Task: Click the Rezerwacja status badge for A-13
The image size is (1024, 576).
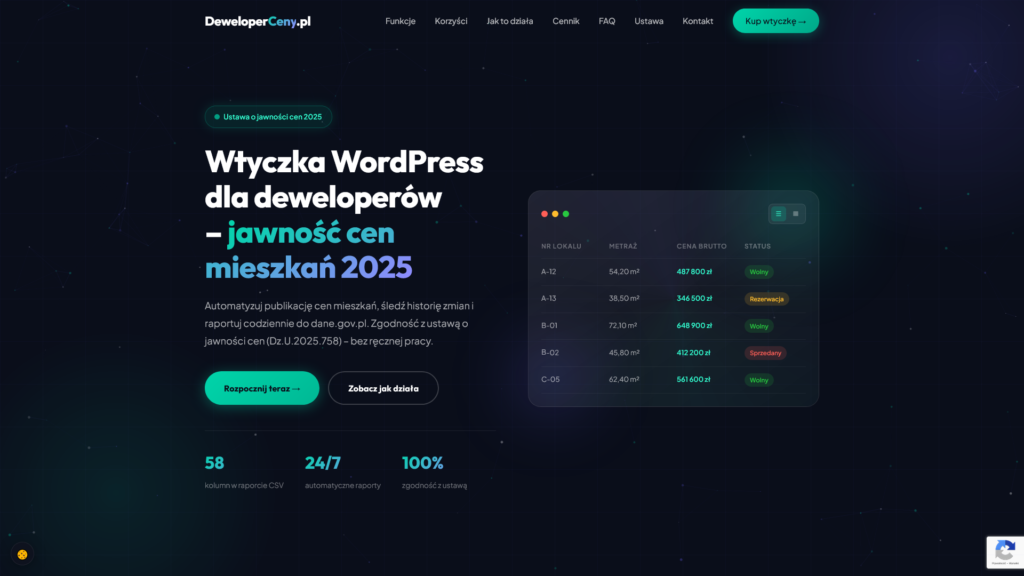Action: coord(766,299)
